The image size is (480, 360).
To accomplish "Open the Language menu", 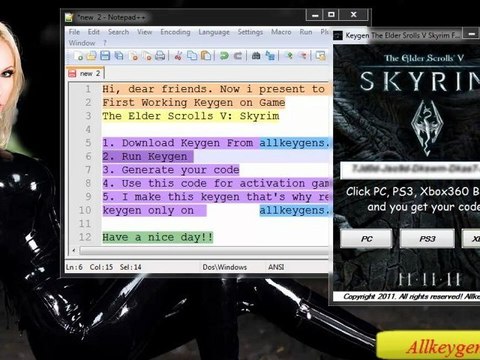I will pos(214,32).
